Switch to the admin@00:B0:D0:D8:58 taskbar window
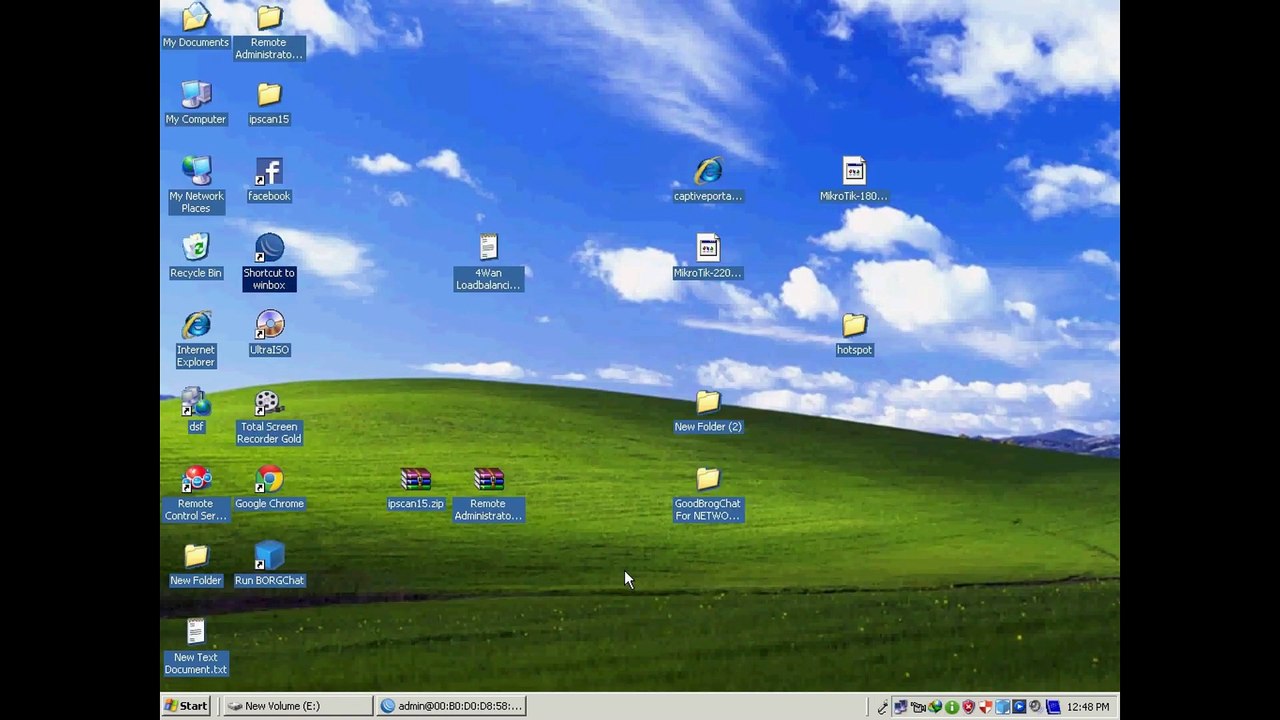Viewport: 1280px width, 720px height. click(451, 706)
